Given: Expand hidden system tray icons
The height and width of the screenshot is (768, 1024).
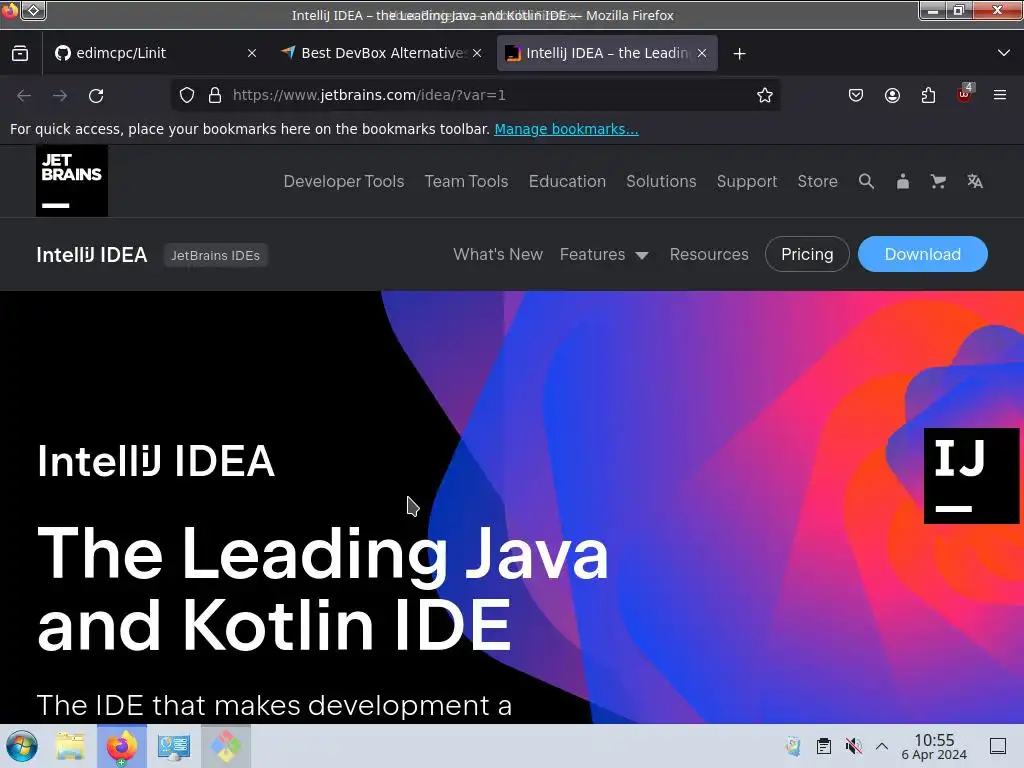Looking at the screenshot, I should pyautogui.click(x=882, y=746).
